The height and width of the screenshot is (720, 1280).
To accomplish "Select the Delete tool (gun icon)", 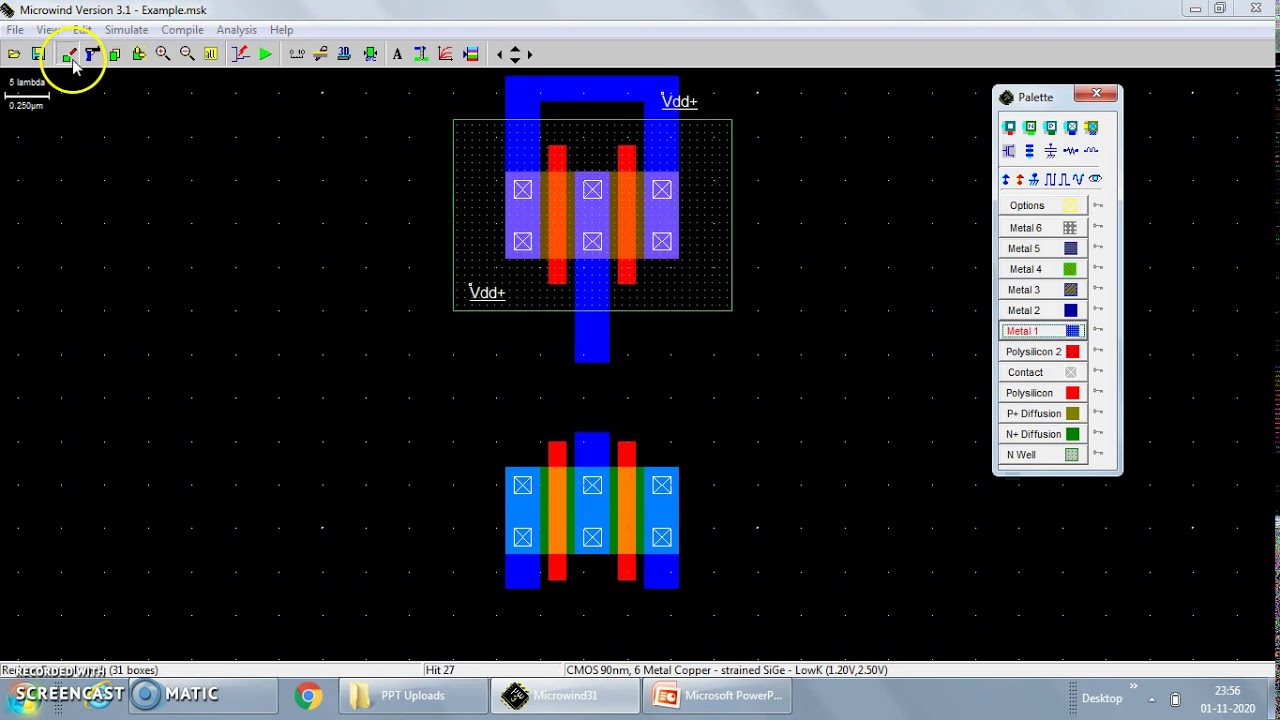I will pos(93,54).
